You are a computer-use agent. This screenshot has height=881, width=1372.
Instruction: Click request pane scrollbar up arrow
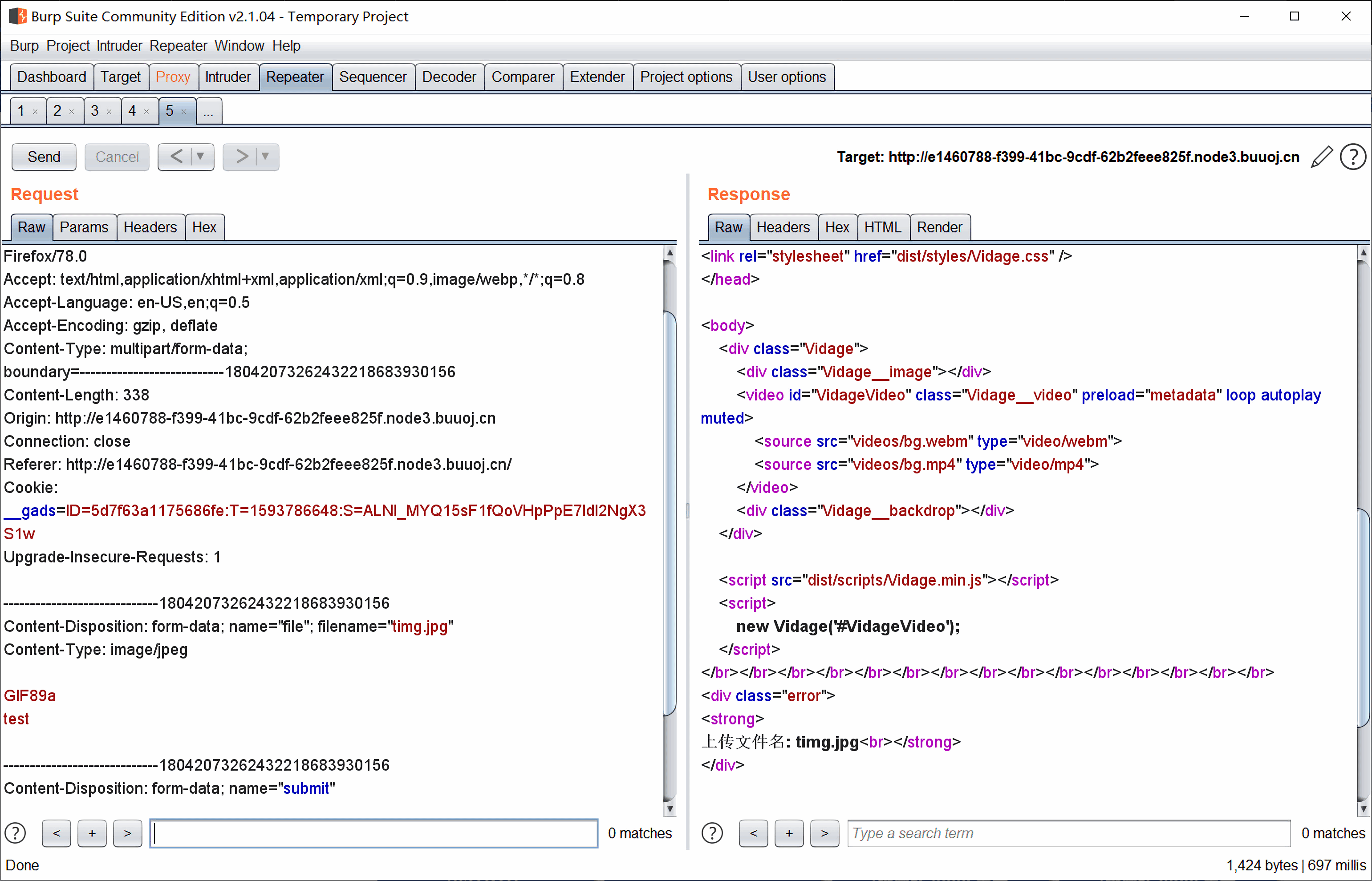pyautogui.click(x=670, y=252)
